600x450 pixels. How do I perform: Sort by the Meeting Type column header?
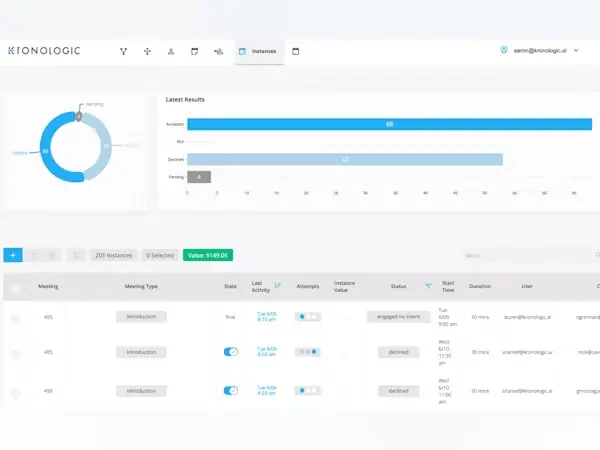point(141,286)
